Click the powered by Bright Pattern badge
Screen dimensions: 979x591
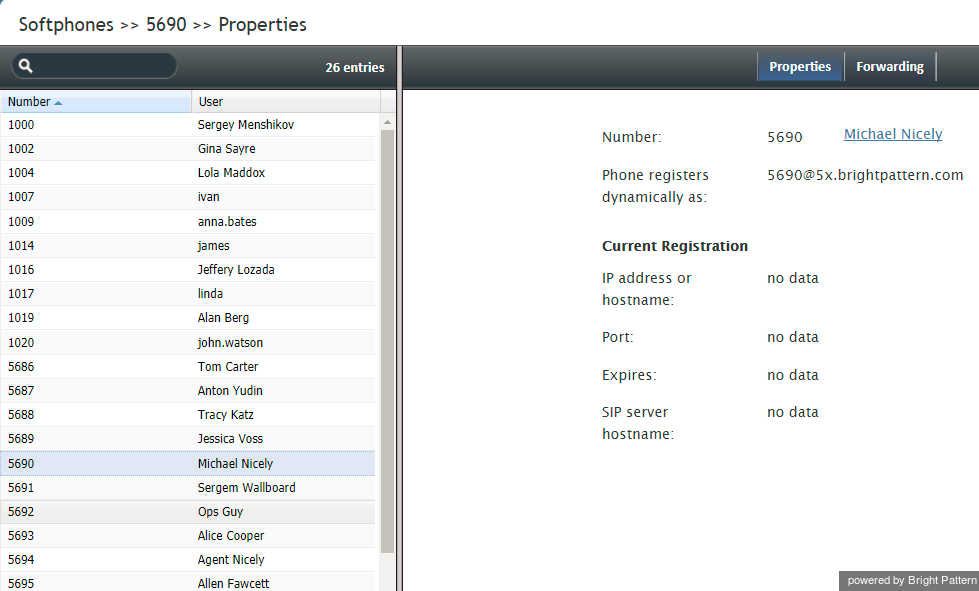point(909,580)
